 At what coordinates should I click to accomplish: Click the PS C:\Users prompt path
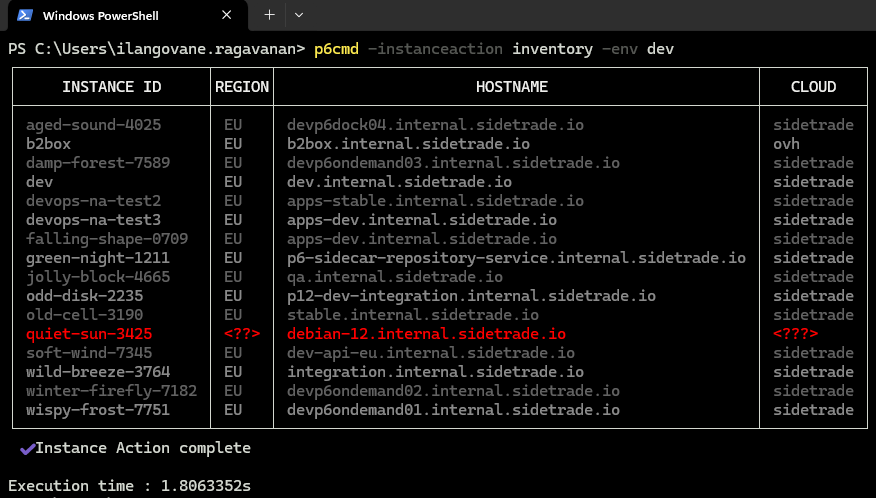pyautogui.click(x=156, y=49)
